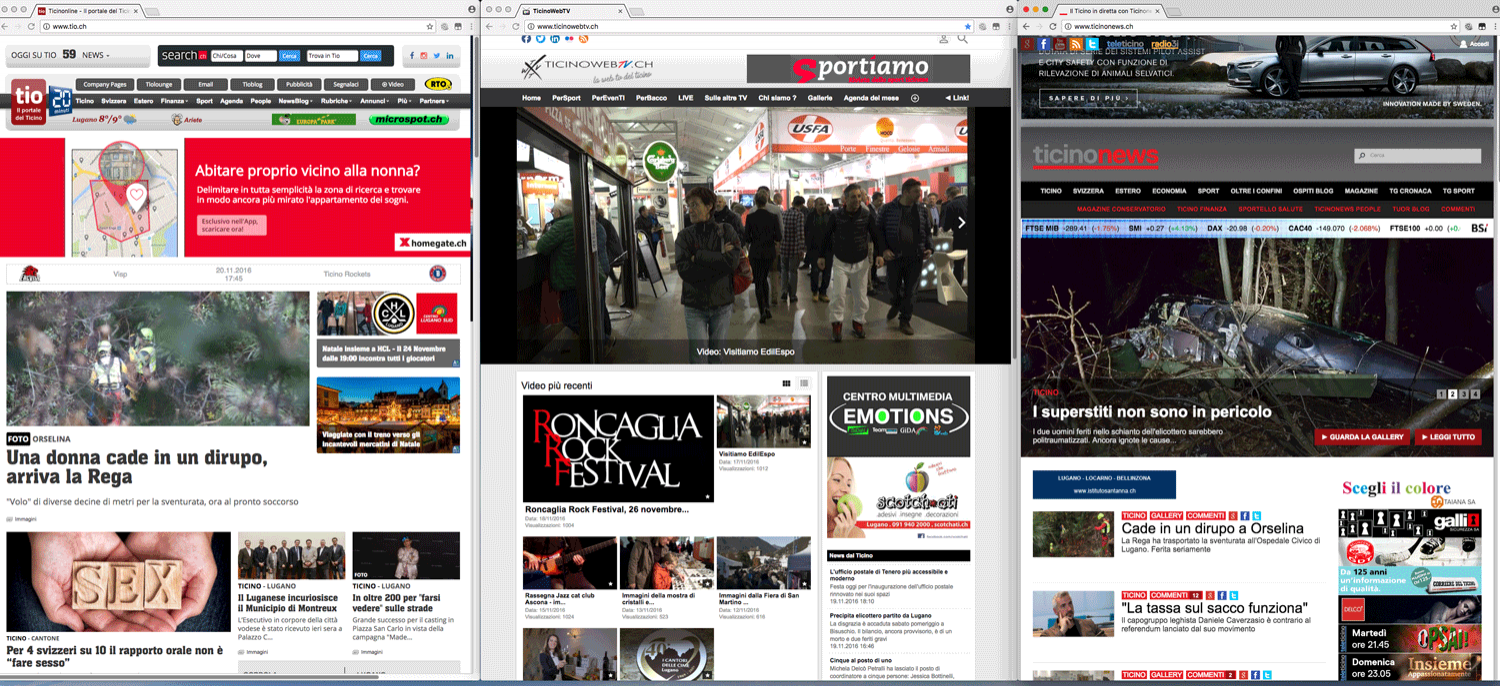Open the user account icon on TicinoWebTV
This screenshot has width=1500, height=686.
point(942,39)
